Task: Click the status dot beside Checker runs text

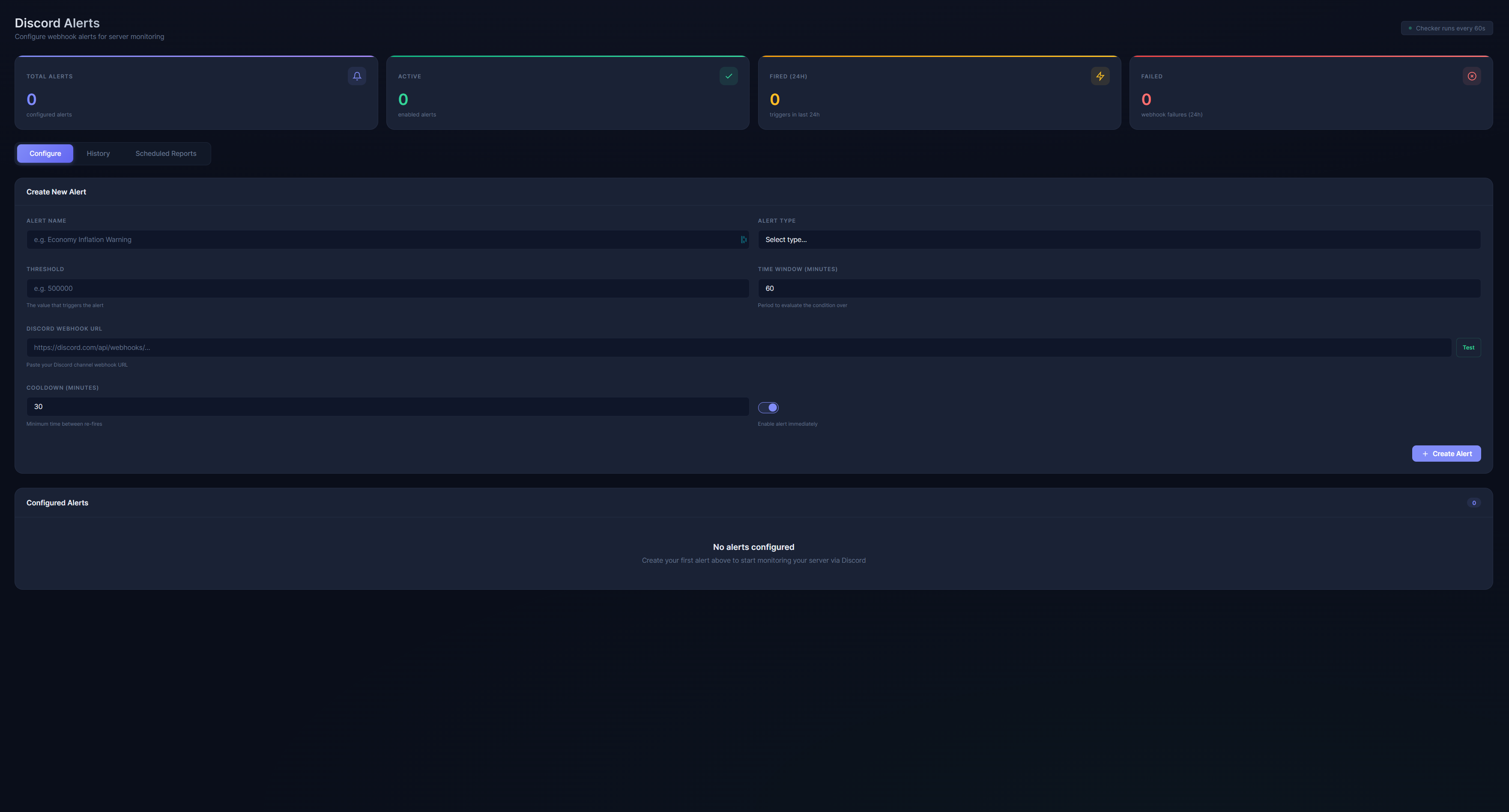Action: 1410,28
